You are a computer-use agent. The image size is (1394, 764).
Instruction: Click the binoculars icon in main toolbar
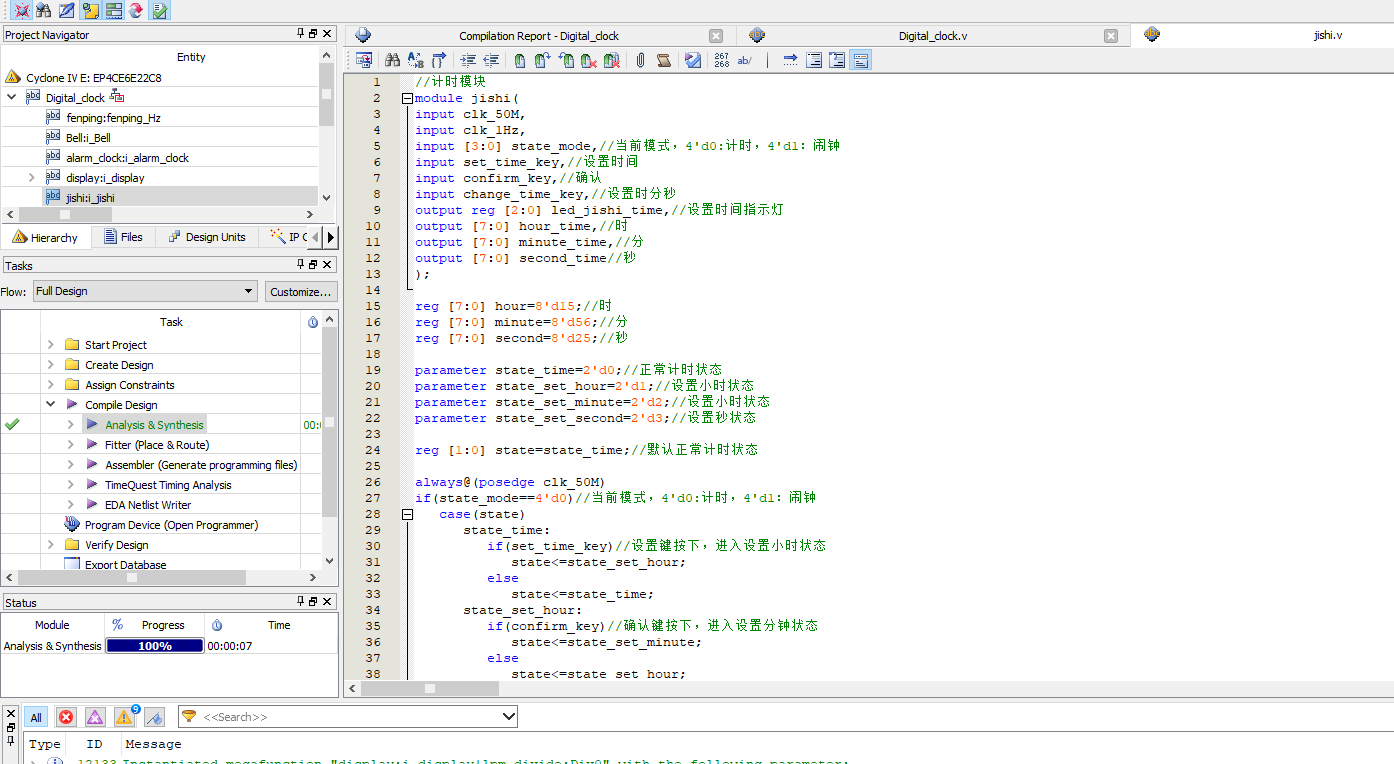pyautogui.click(x=43, y=10)
